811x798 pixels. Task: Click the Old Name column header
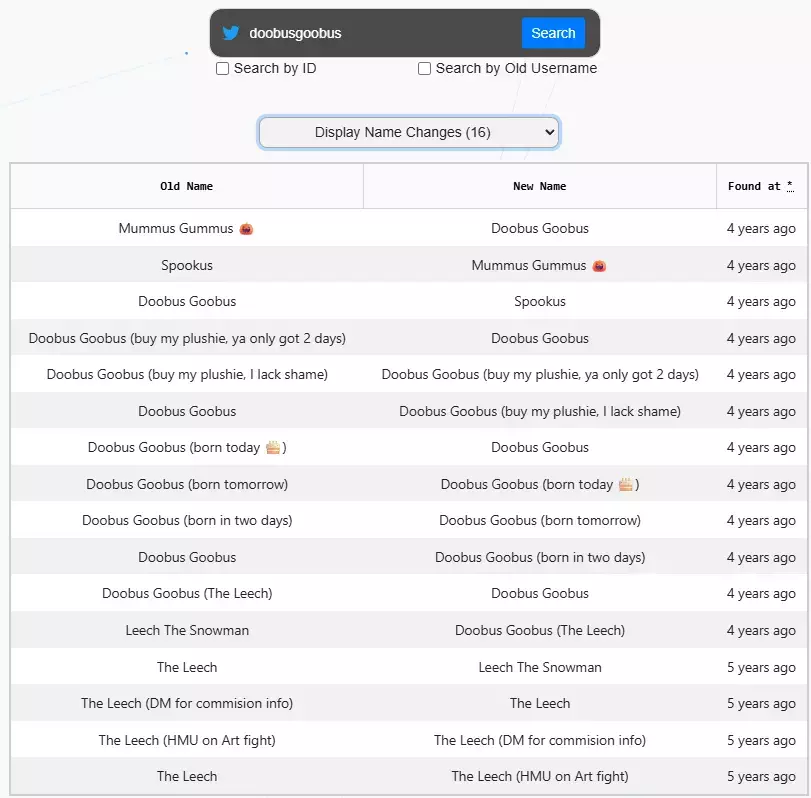tap(187, 186)
